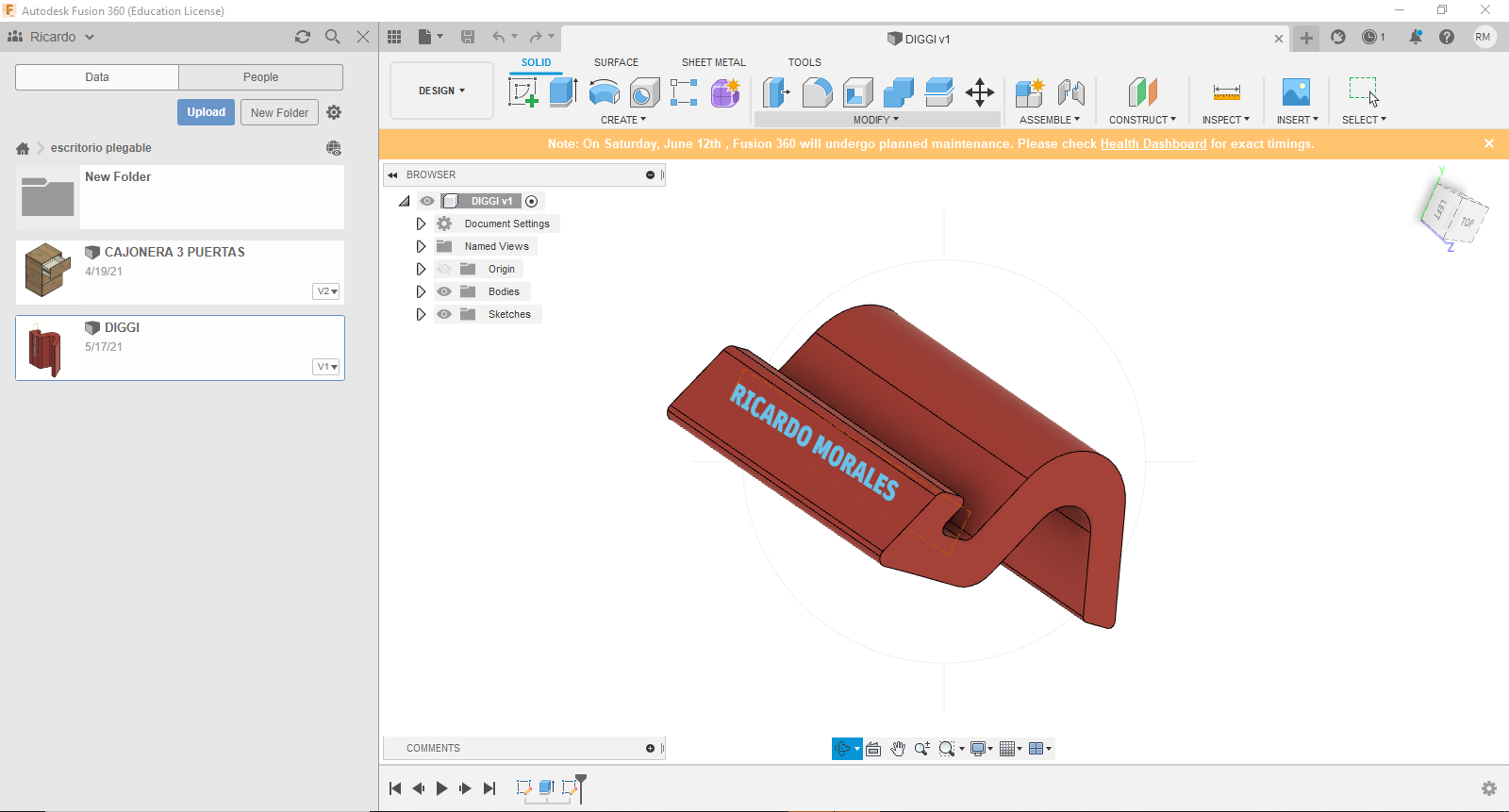Image resolution: width=1509 pixels, height=812 pixels.
Task: Select the Revolve tool
Action: point(605,92)
